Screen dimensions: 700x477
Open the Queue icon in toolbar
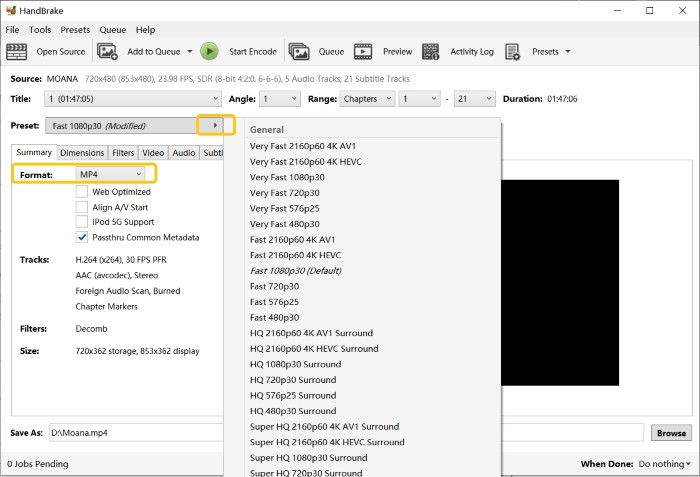click(x=298, y=52)
